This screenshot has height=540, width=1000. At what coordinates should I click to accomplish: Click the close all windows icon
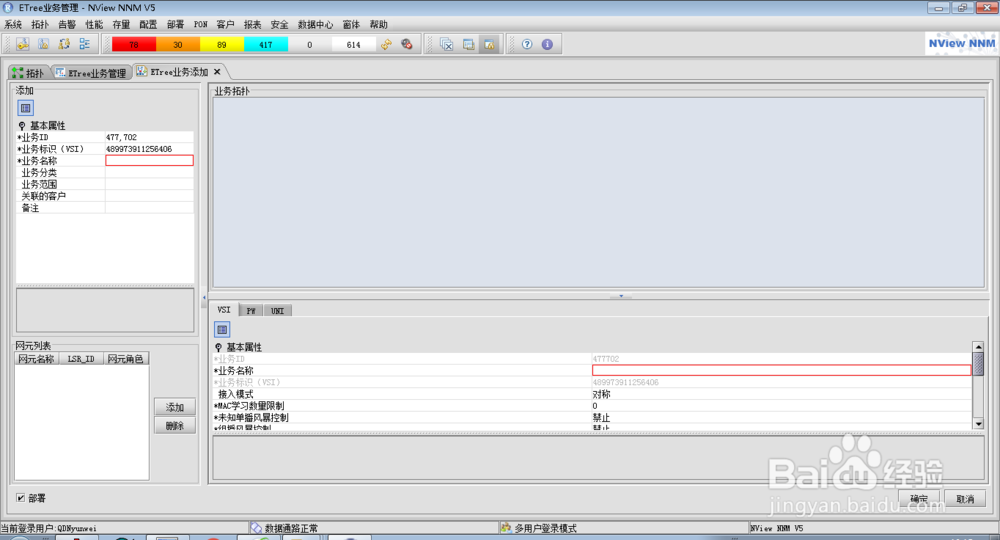click(447, 44)
